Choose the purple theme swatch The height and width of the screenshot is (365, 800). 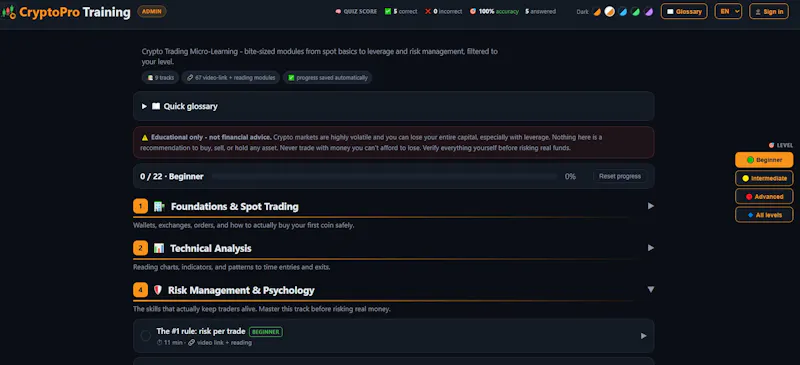648,11
